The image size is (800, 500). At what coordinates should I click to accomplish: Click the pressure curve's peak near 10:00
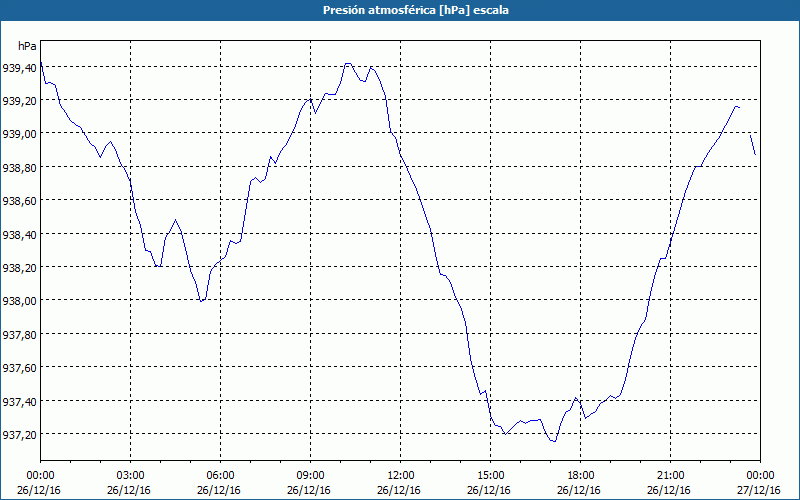click(348, 63)
